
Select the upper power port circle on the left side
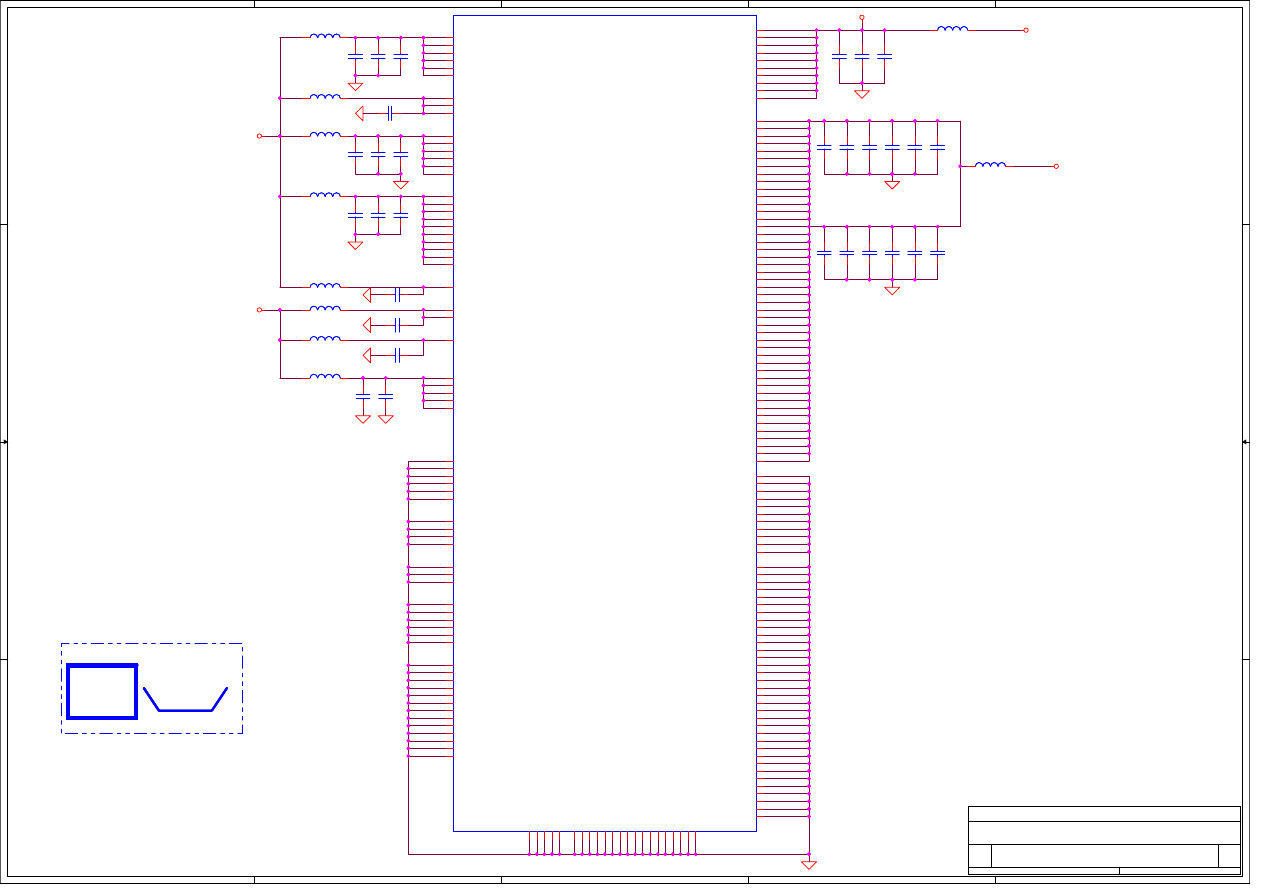259,136
